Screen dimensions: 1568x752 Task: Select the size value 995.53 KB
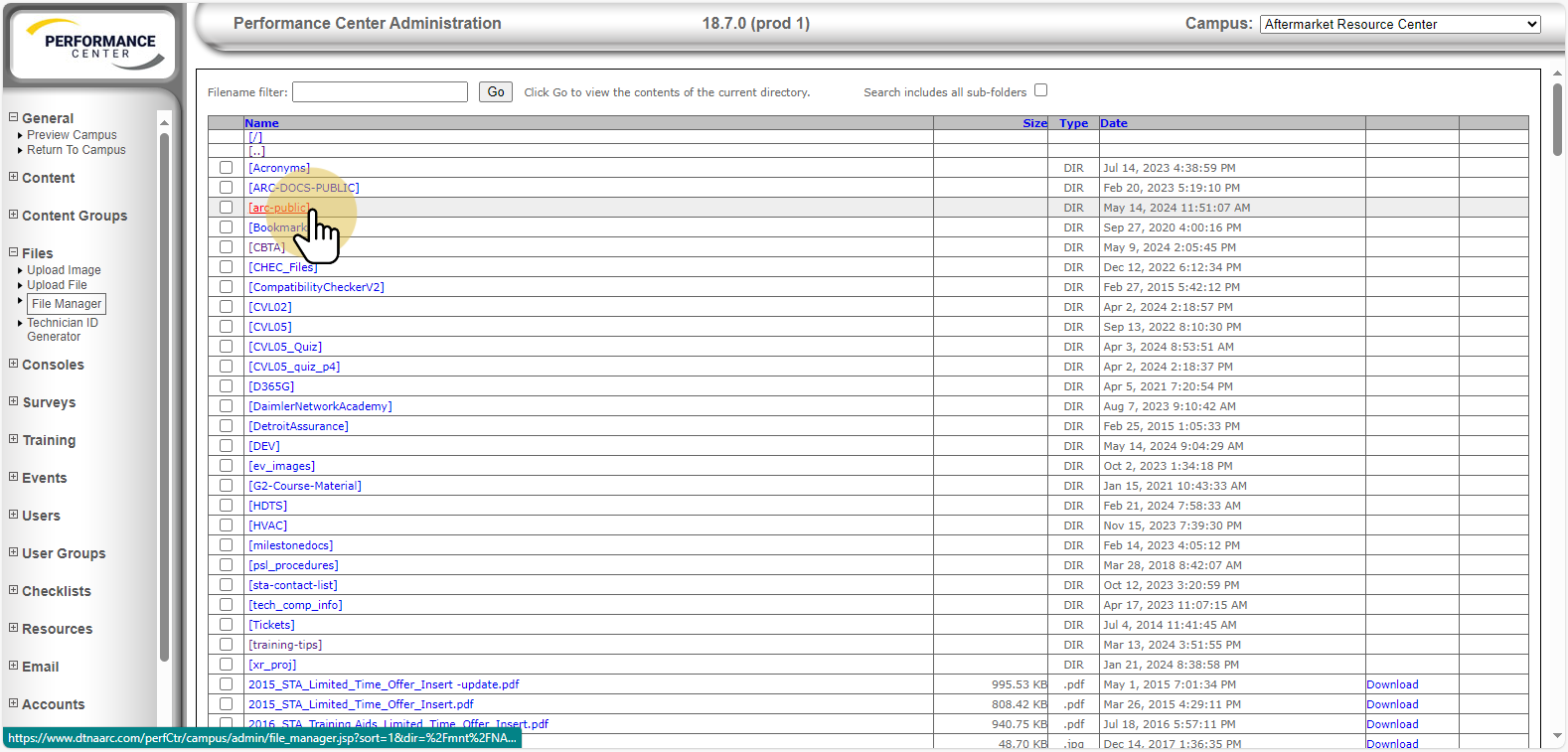[1019, 684]
